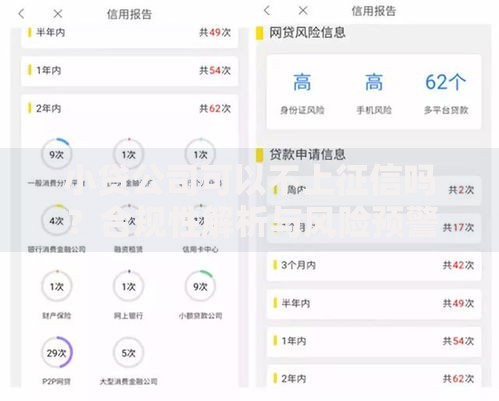Open the right-side 半年内 共49次 row
499x401 pixels.
tap(374, 304)
